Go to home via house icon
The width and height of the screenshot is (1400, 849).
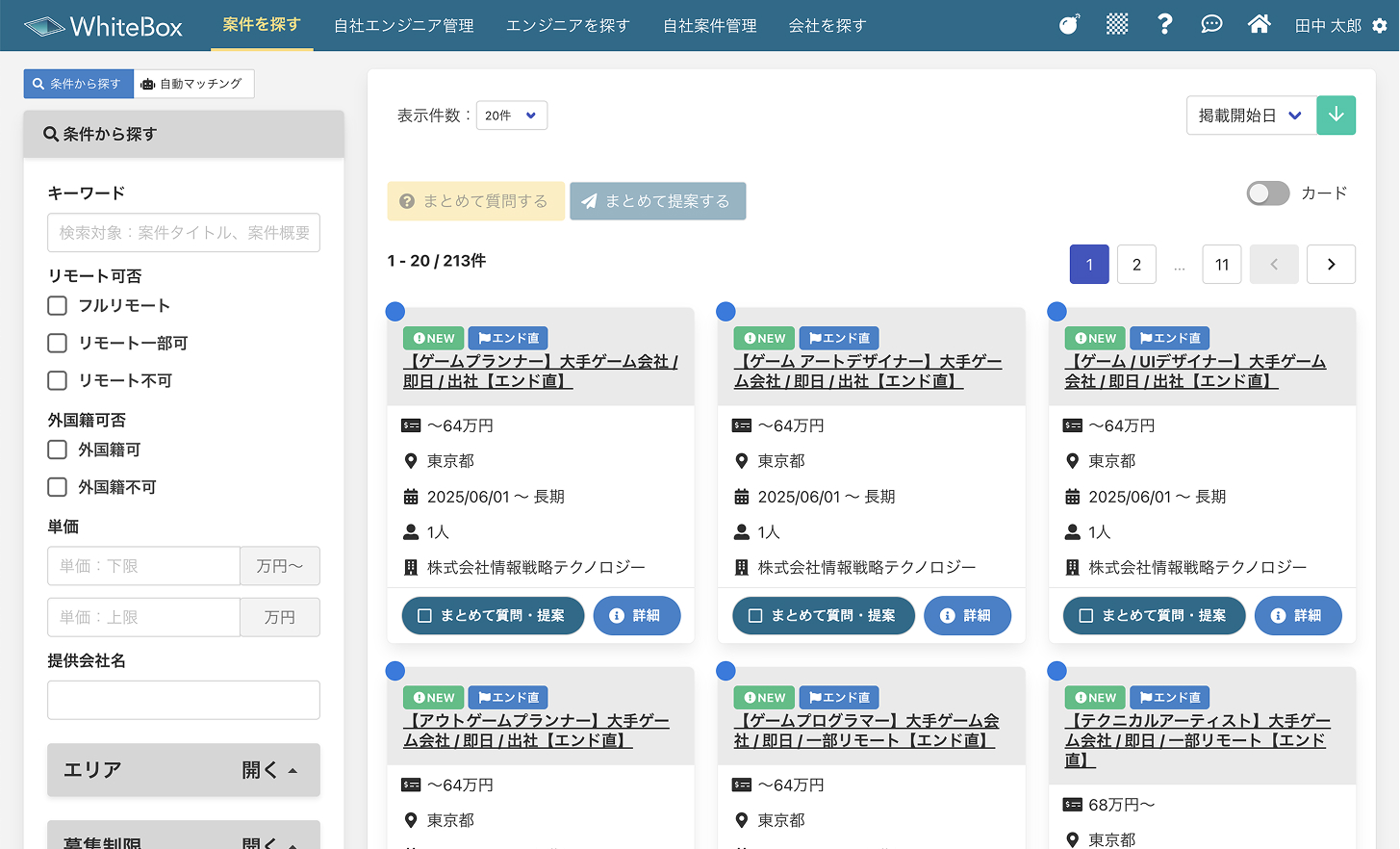click(1260, 25)
